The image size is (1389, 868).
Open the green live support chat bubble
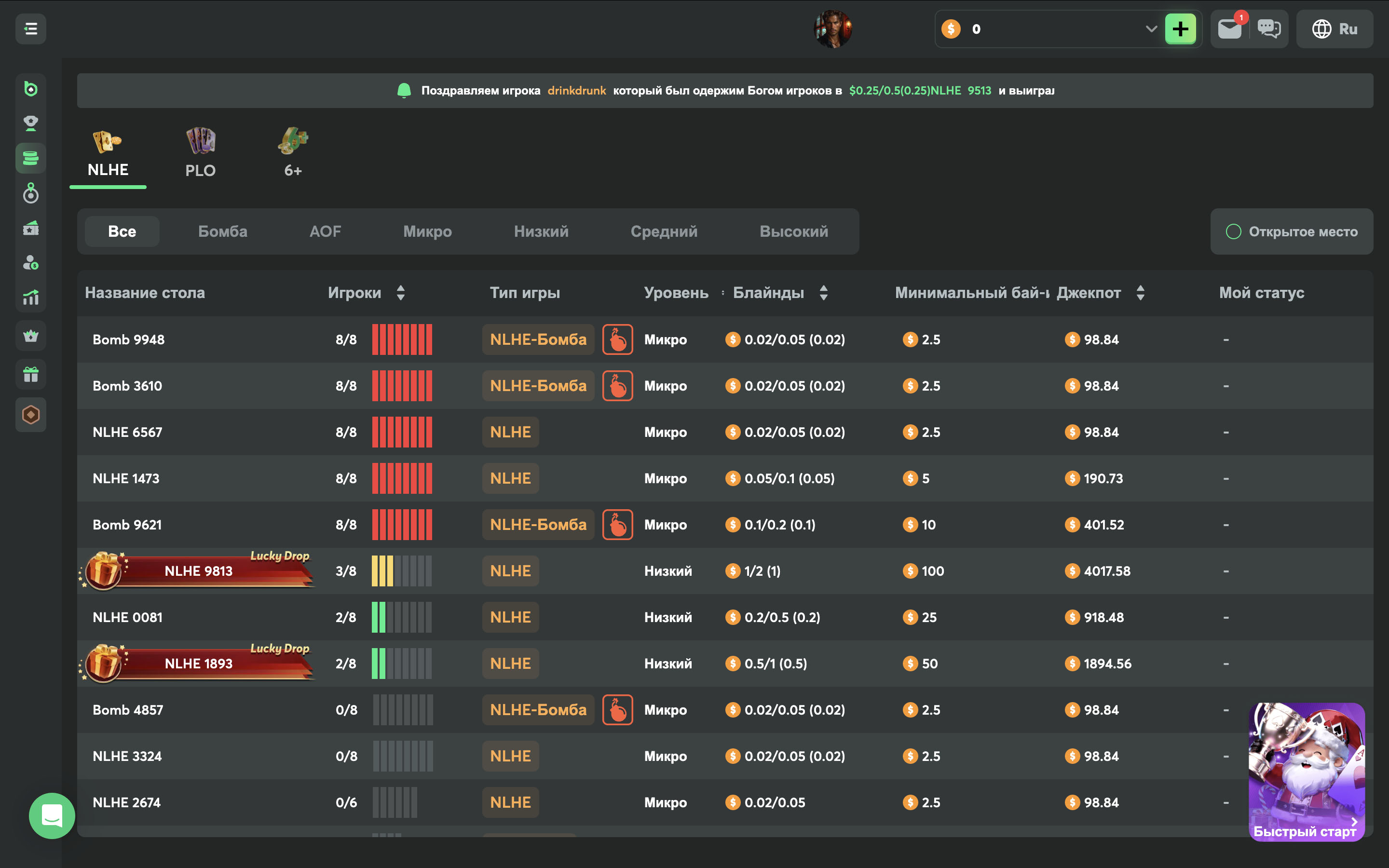pos(52,815)
